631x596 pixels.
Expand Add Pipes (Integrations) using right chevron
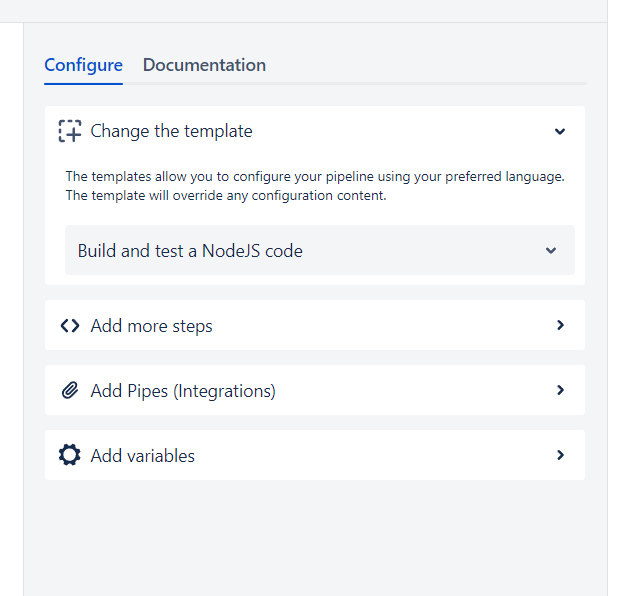[560, 390]
